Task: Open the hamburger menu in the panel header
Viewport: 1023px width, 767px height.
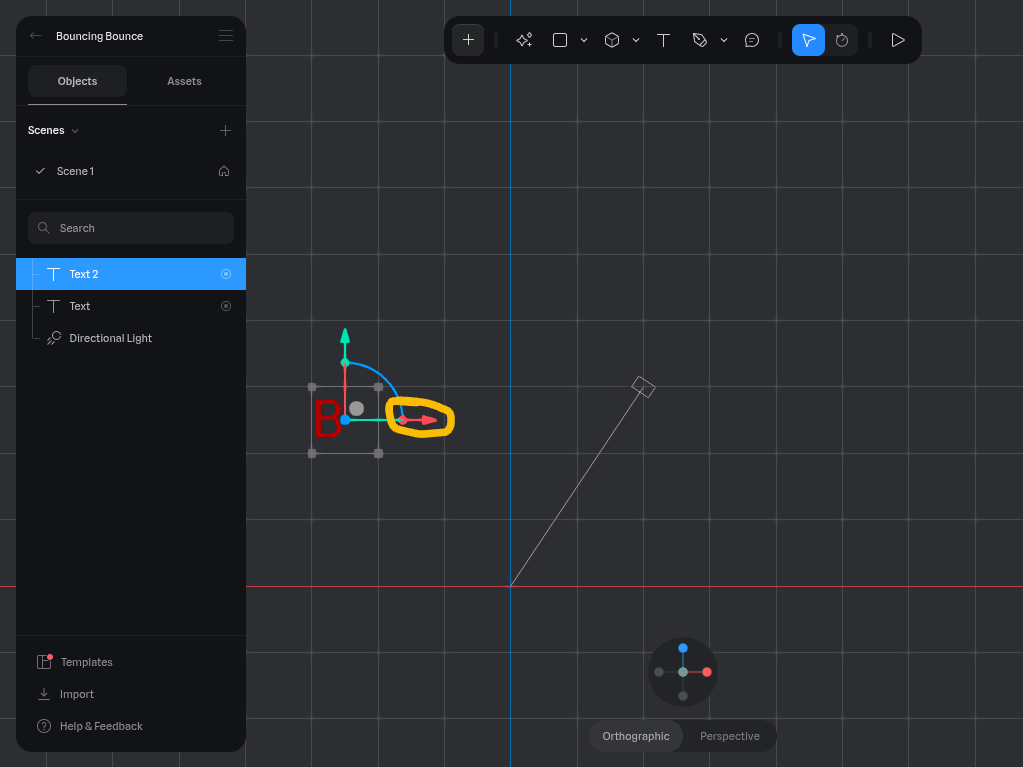Action: tap(226, 36)
